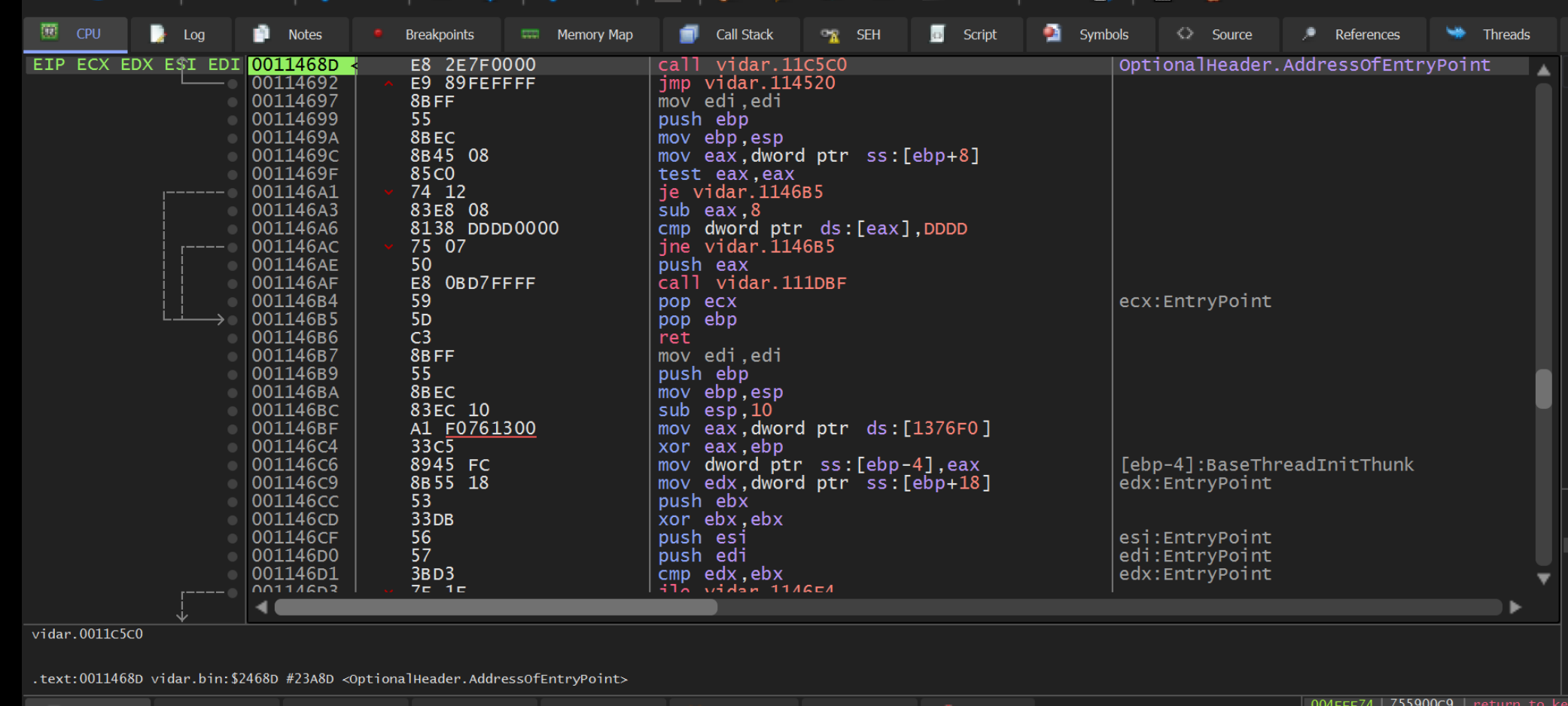Screen dimensions: 1568x706
Task: Open the CPU view icon
Action: coord(50,34)
